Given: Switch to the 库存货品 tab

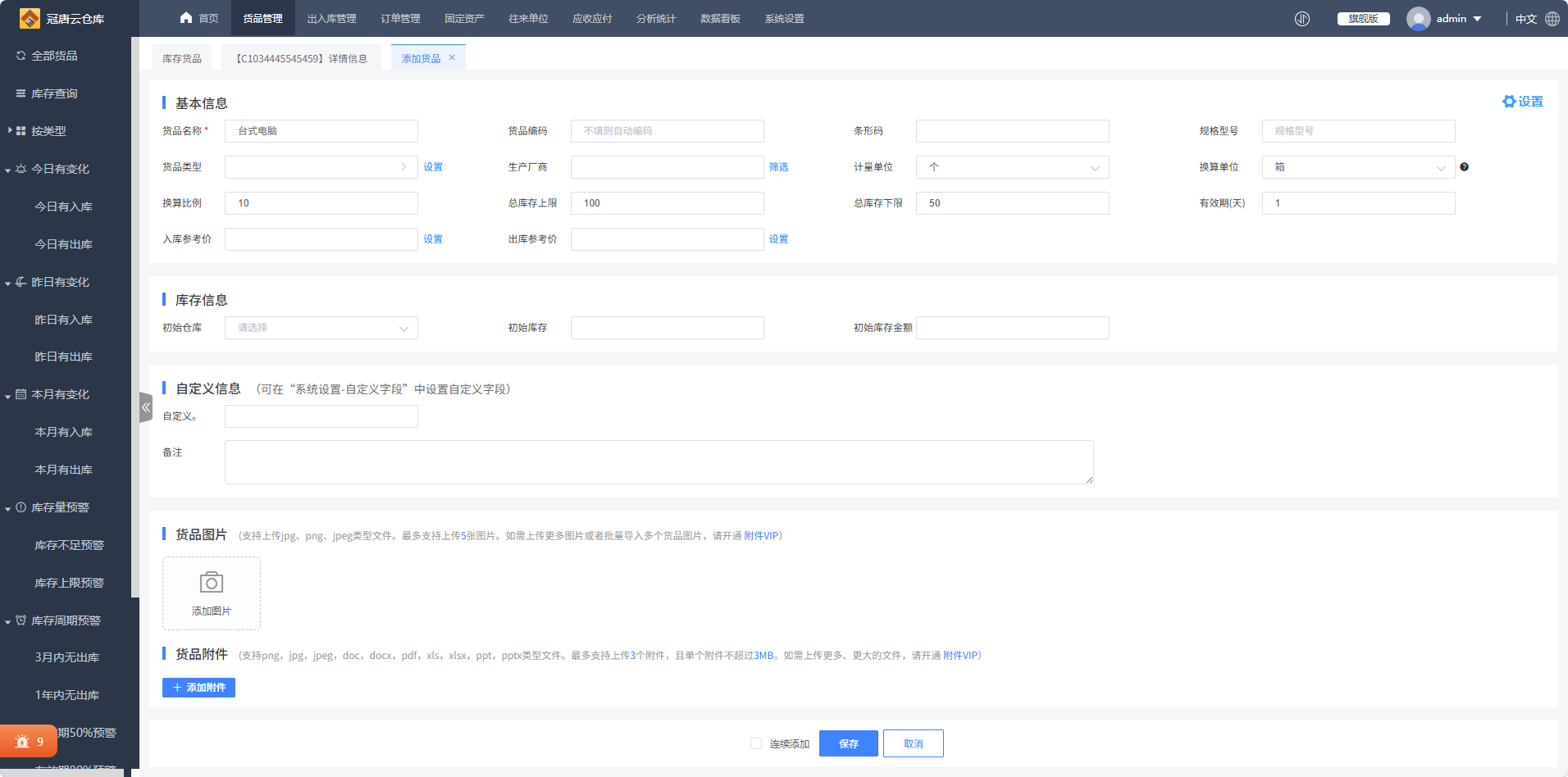Looking at the screenshot, I should point(182,58).
